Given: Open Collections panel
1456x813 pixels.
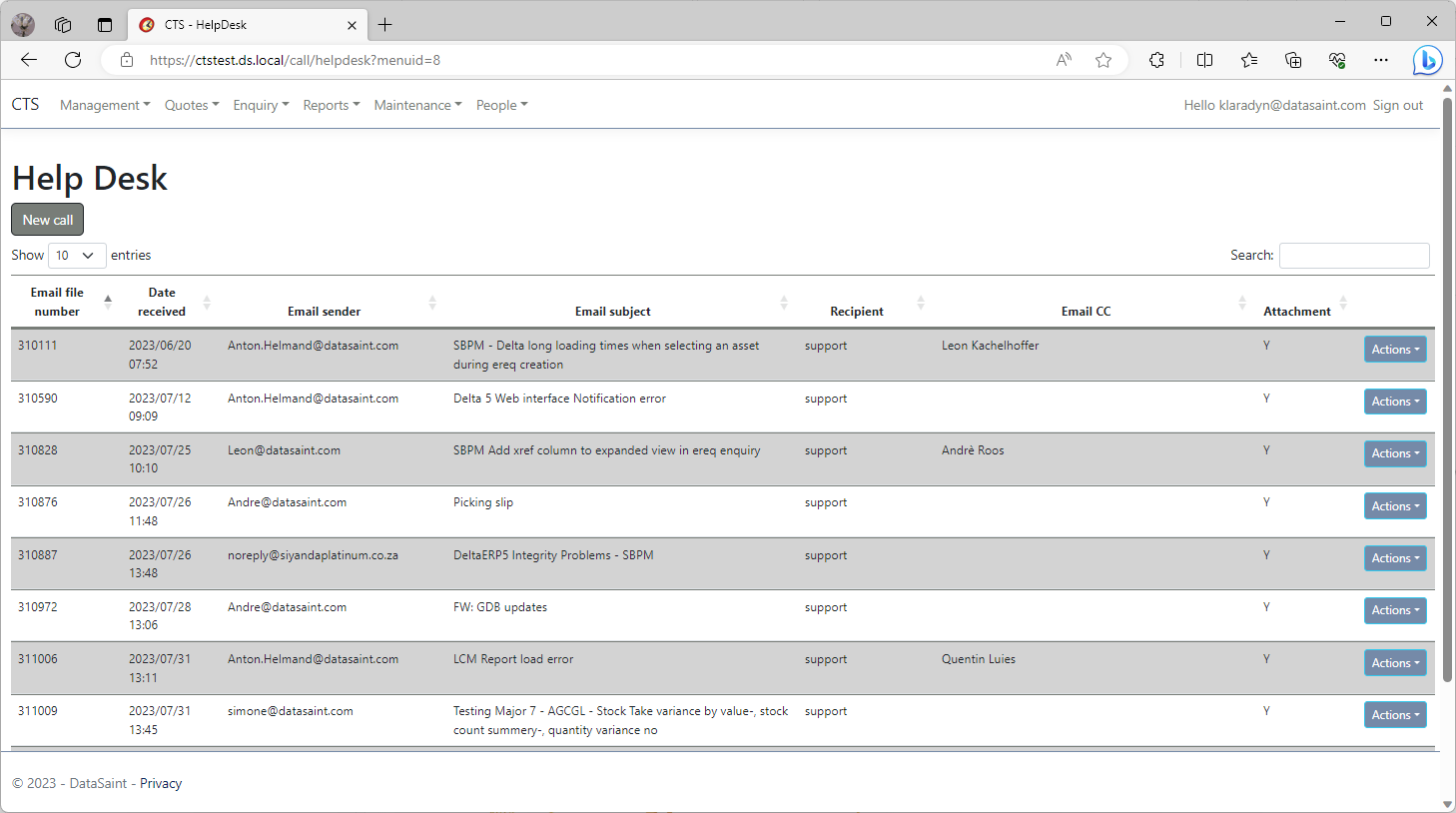Looking at the screenshot, I should point(1293,60).
